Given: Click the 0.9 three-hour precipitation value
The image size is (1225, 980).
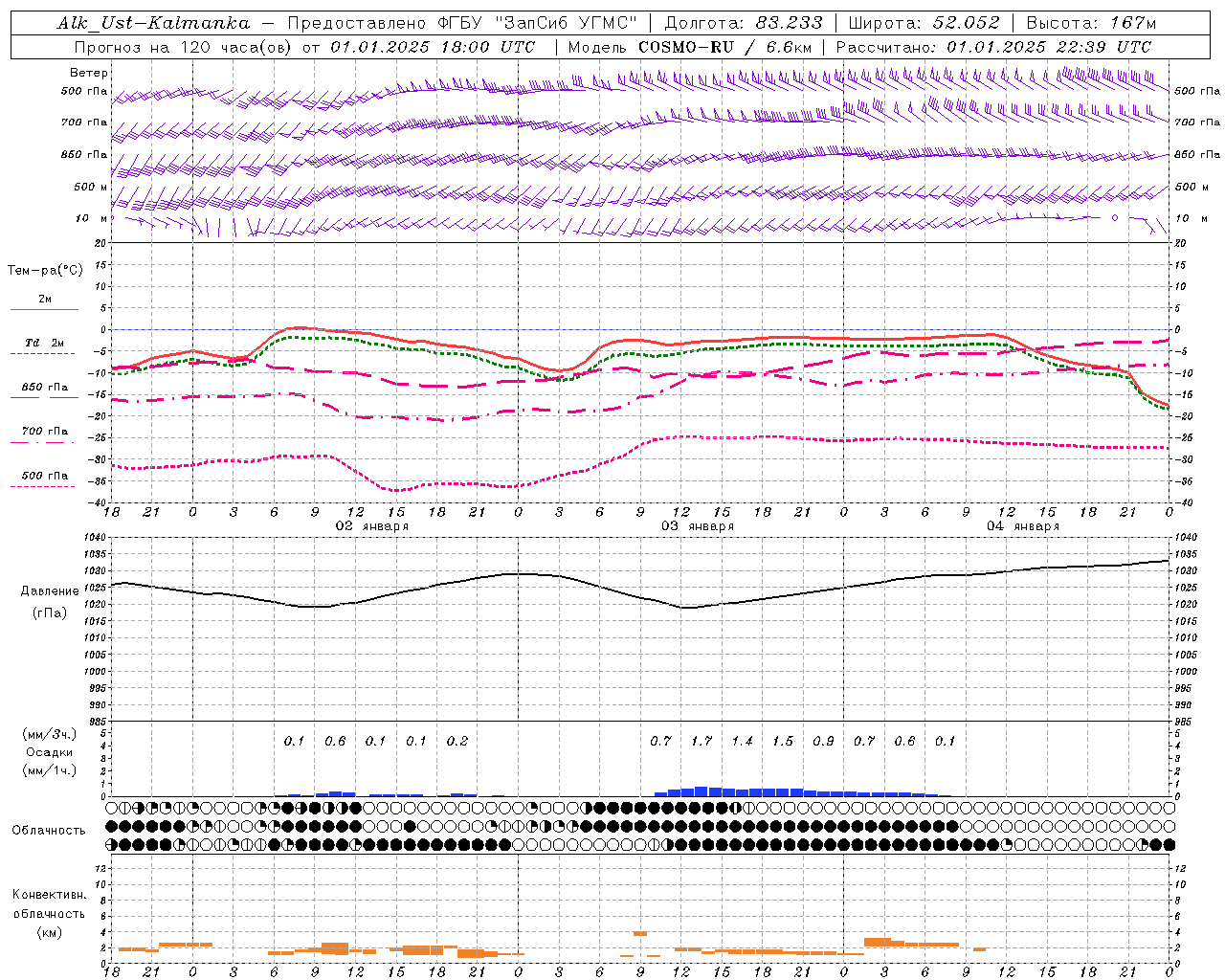Looking at the screenshot, I should coord(823,742).
